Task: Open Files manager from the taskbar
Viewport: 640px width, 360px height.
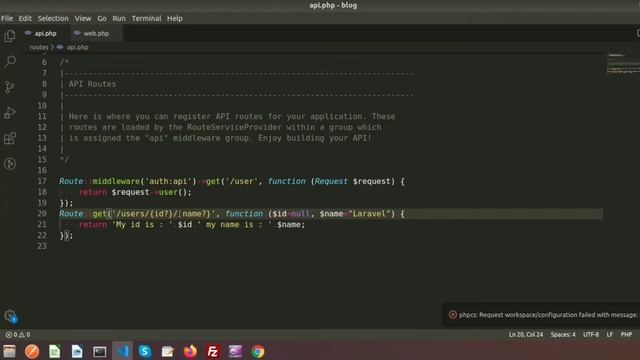Action: pyautogui.click(x=9, y=351)
